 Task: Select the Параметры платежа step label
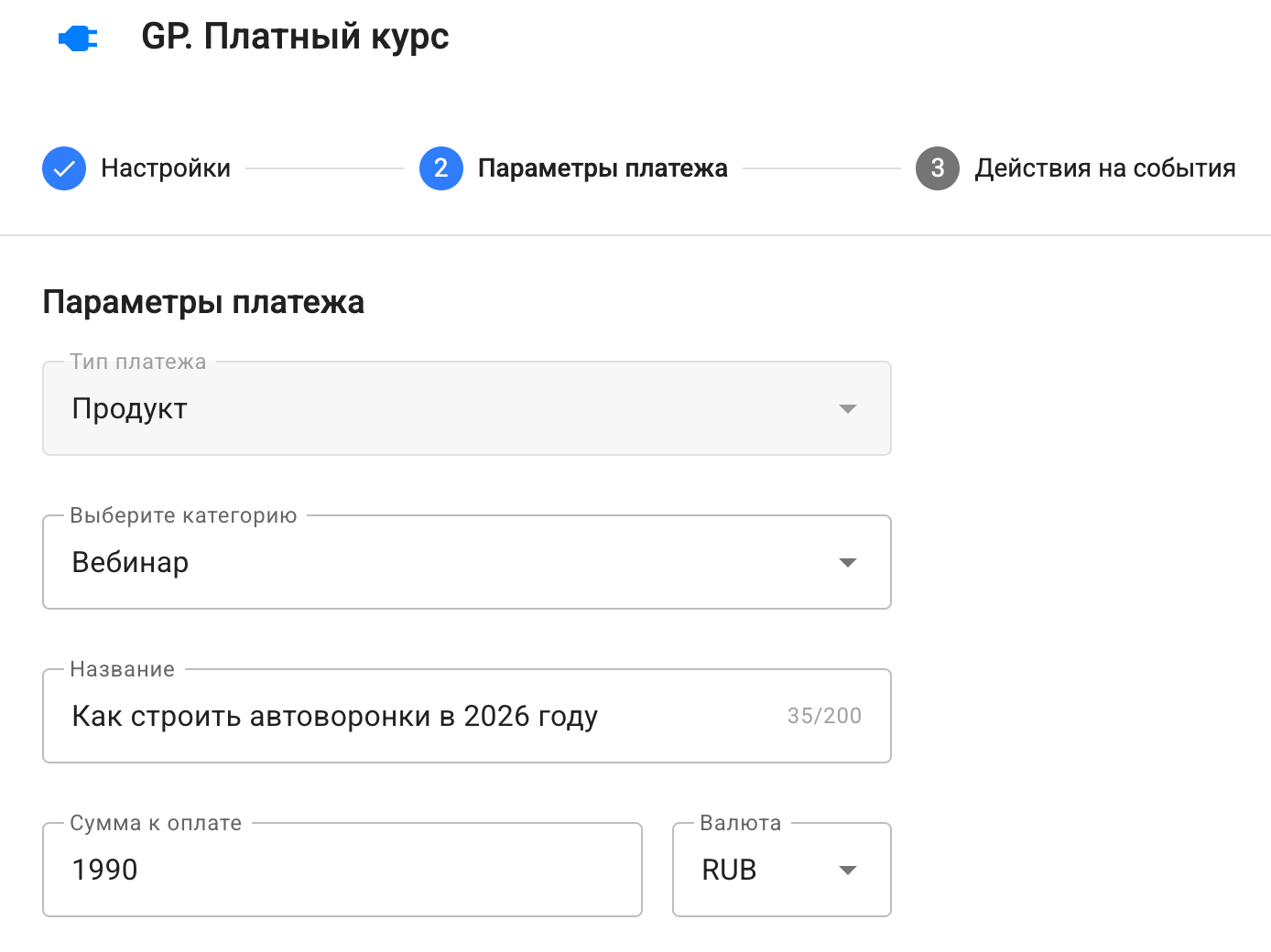click(x=603, y=168)
